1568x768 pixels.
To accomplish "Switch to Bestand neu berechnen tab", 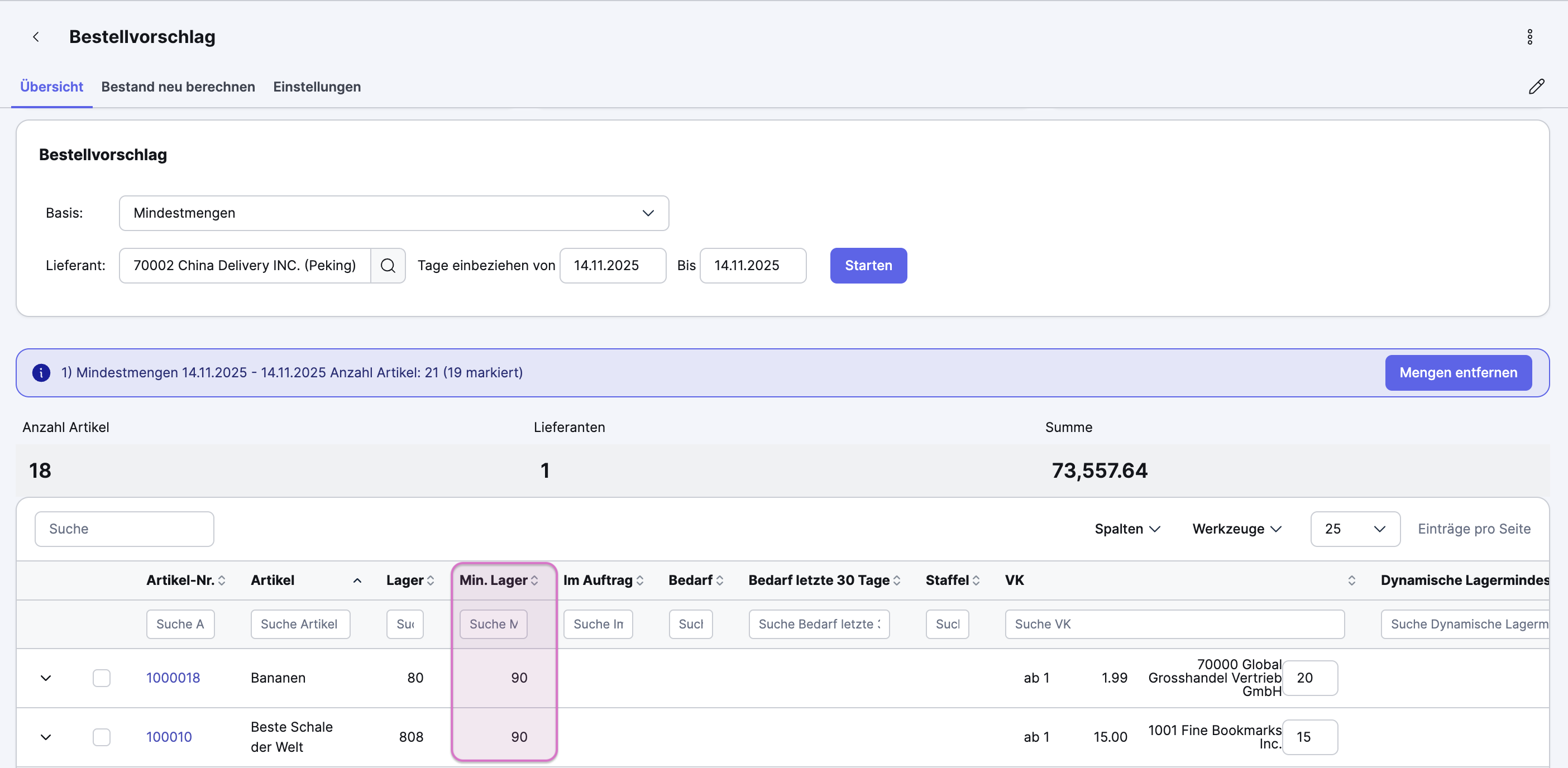I will point(178,87).
